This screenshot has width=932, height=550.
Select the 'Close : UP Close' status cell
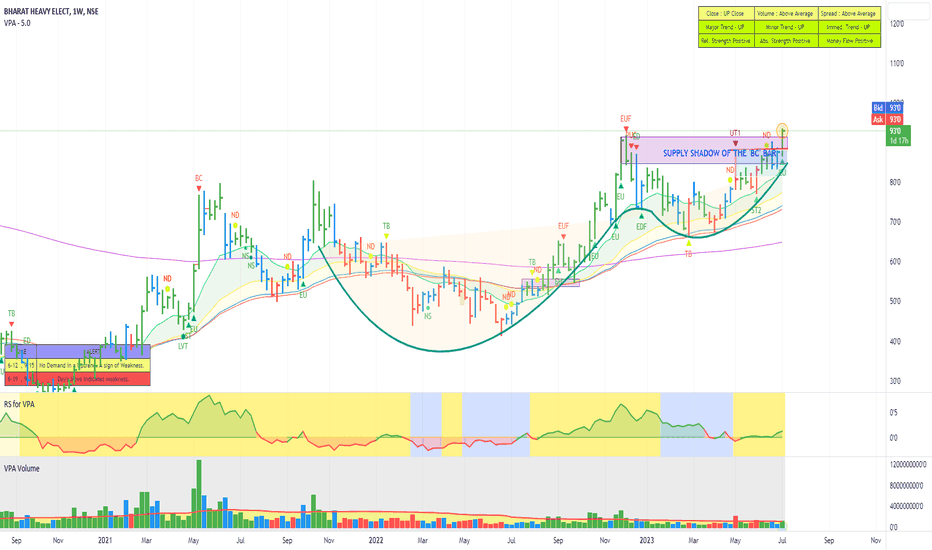tap(726, 13)
